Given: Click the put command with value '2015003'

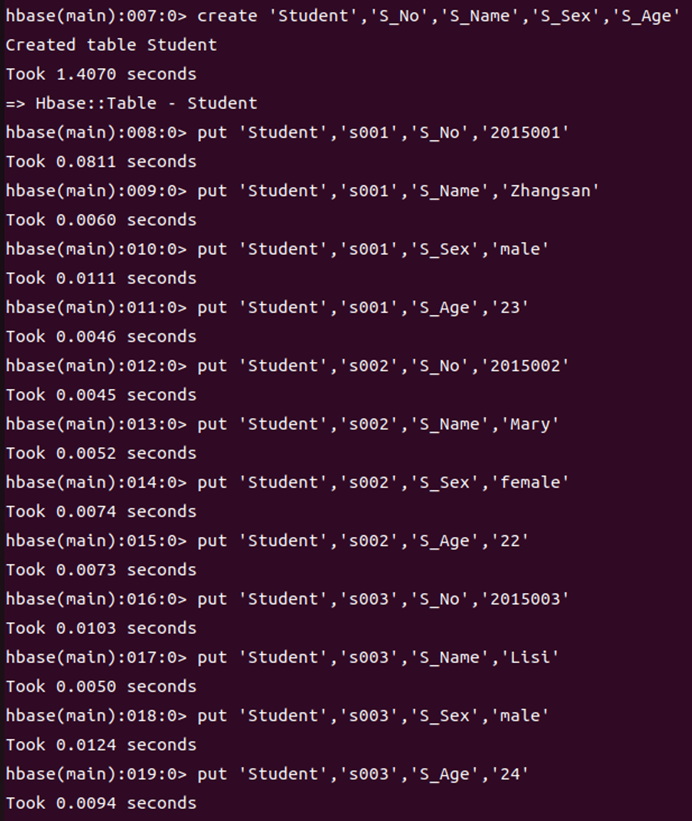Looking at the screenshot, I should (x=287, y=600).
